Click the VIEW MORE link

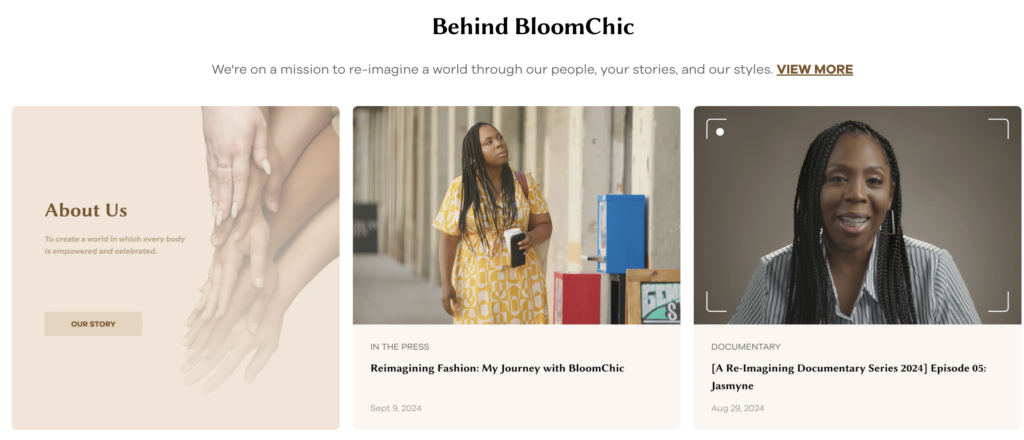click(x=814, y=70)
